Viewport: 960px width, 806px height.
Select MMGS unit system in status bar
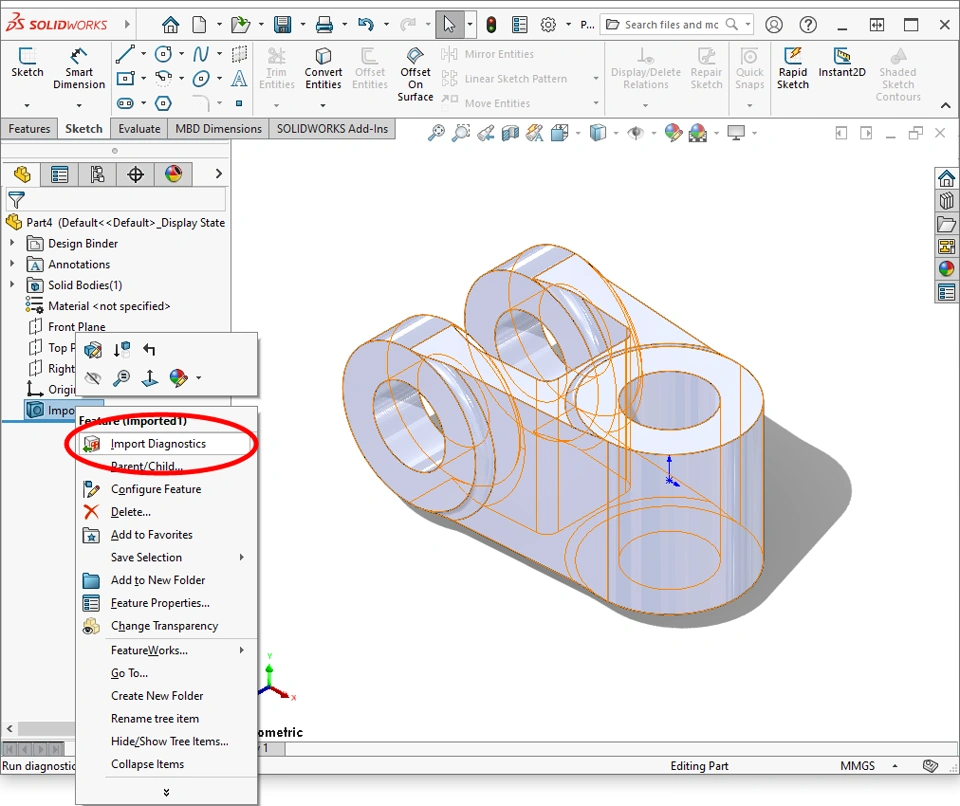857,766
